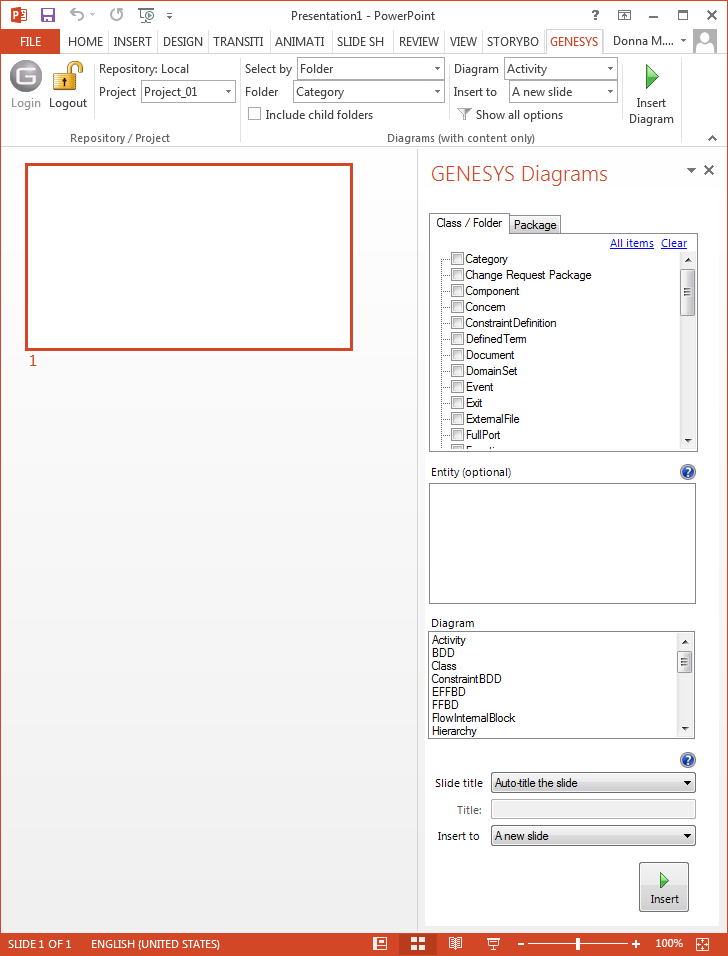The height and width of the screenshot is (956, 728).
Task: Click the Insert button in task pane
Action: point(664,887)
